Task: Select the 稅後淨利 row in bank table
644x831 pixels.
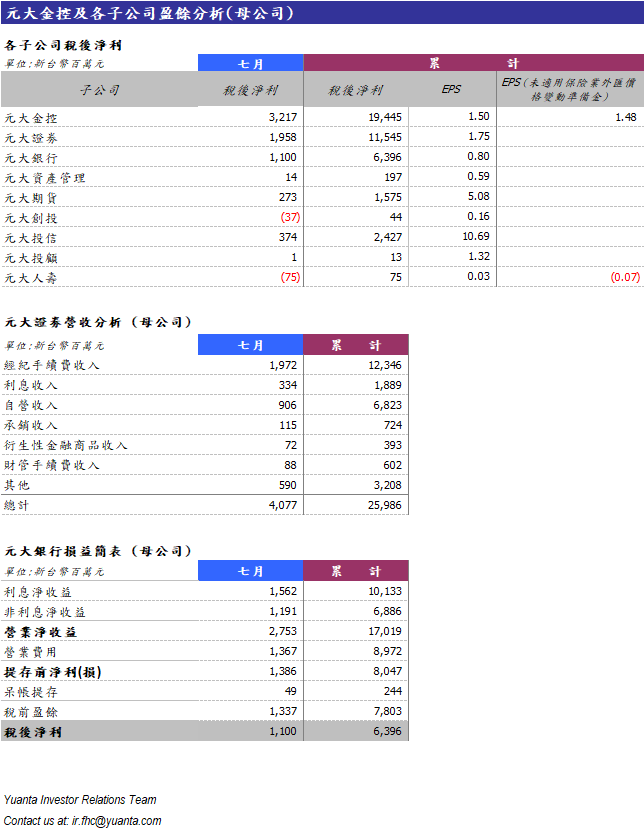Action: 205,731
